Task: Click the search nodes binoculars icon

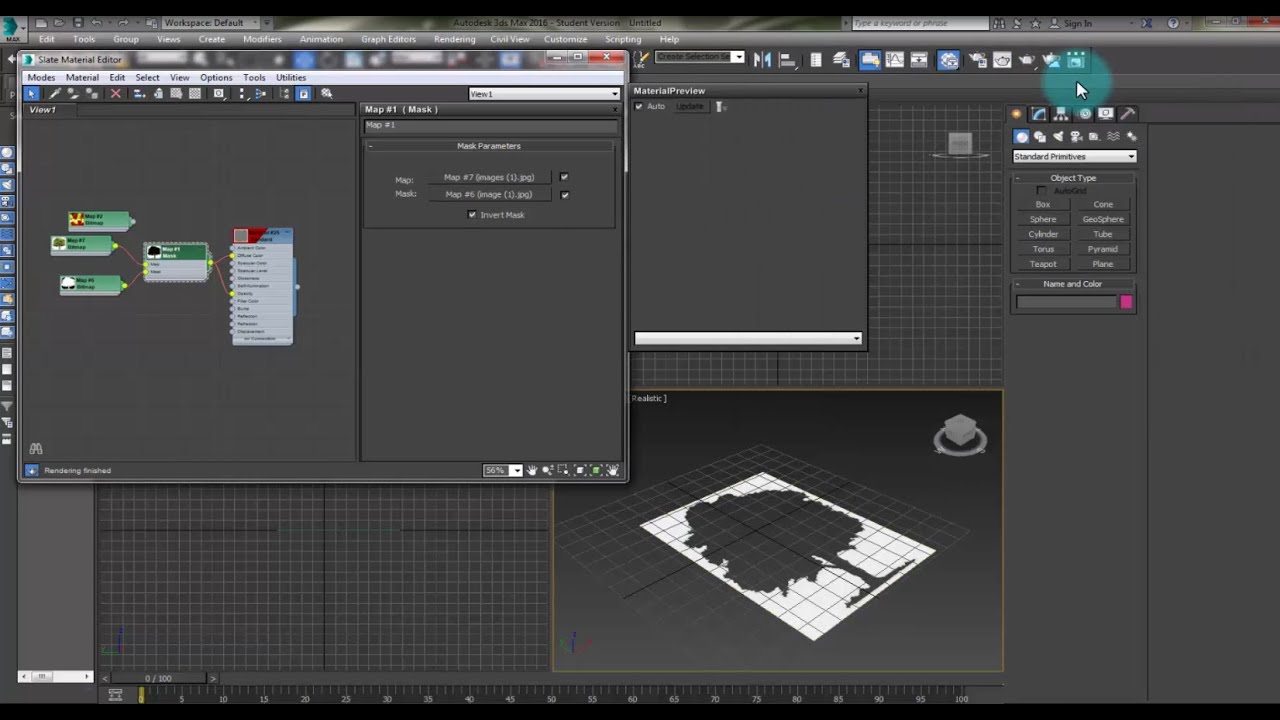Action: [x=36, y=449]
